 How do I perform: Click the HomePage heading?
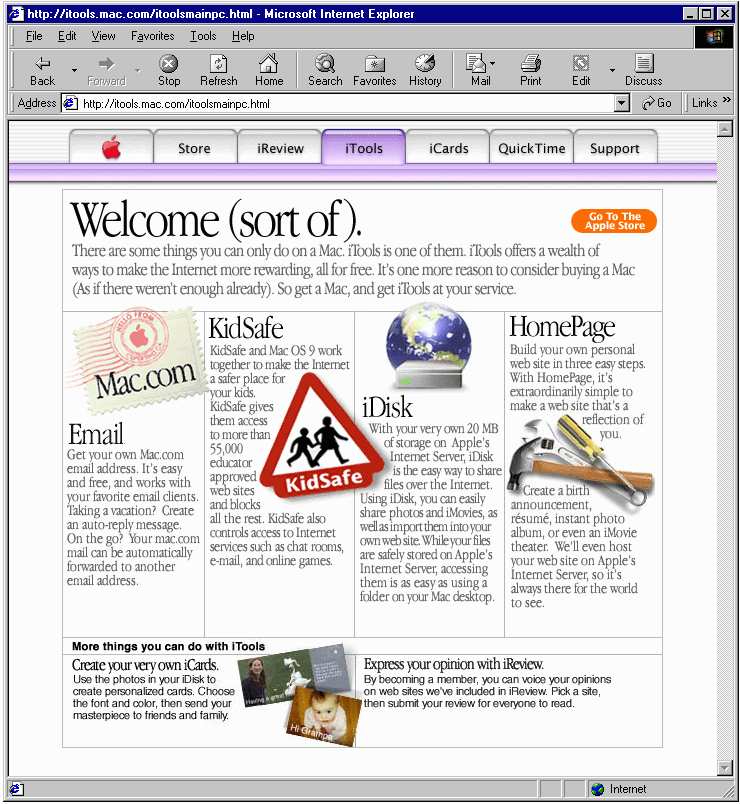click(x=562, y=327)
